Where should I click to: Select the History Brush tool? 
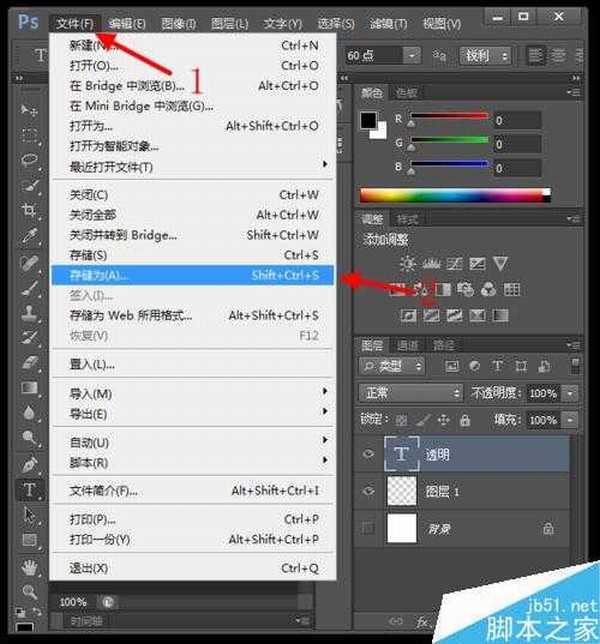[29, 338]
